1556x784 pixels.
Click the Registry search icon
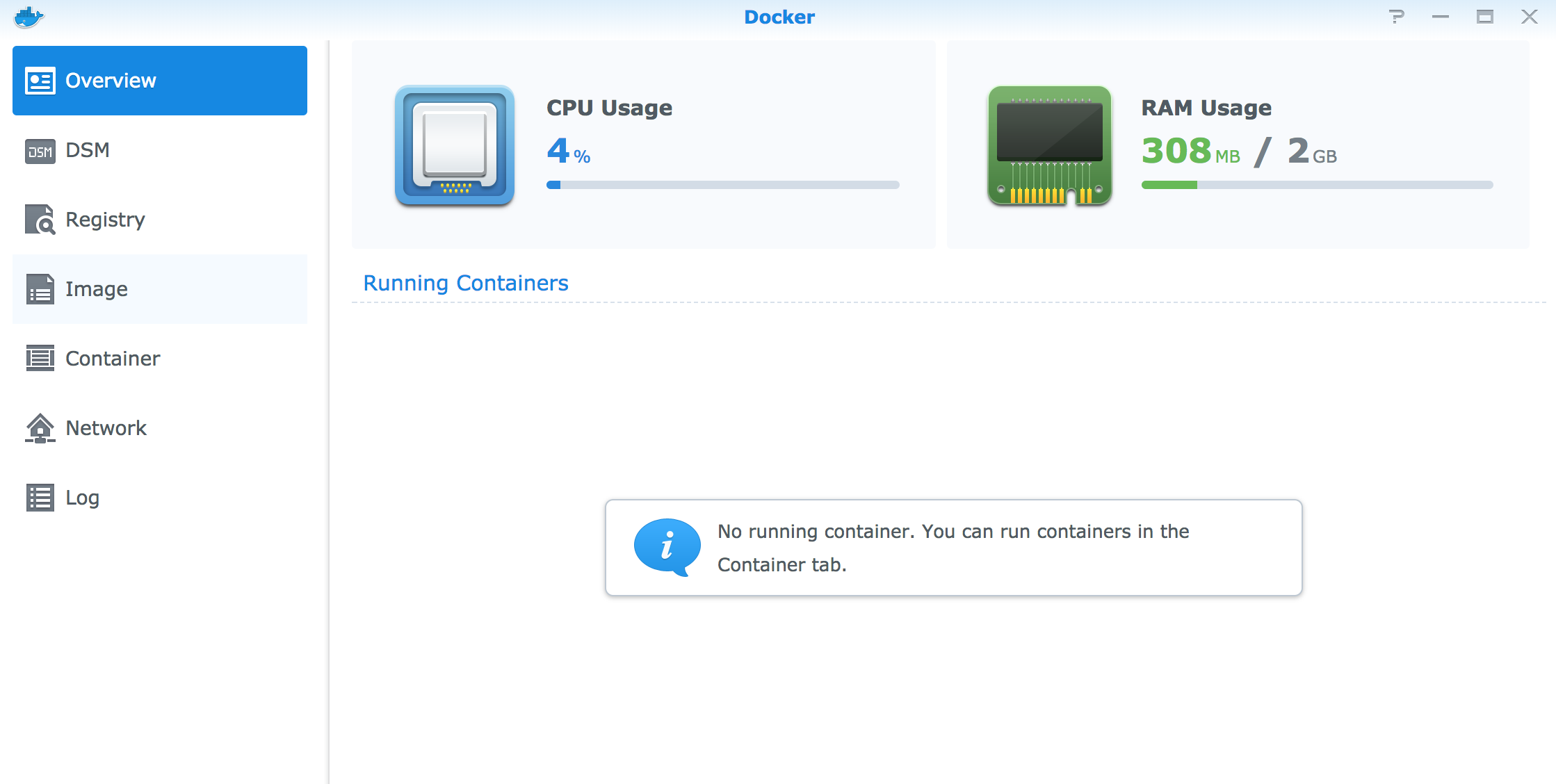tap(40, 220)
